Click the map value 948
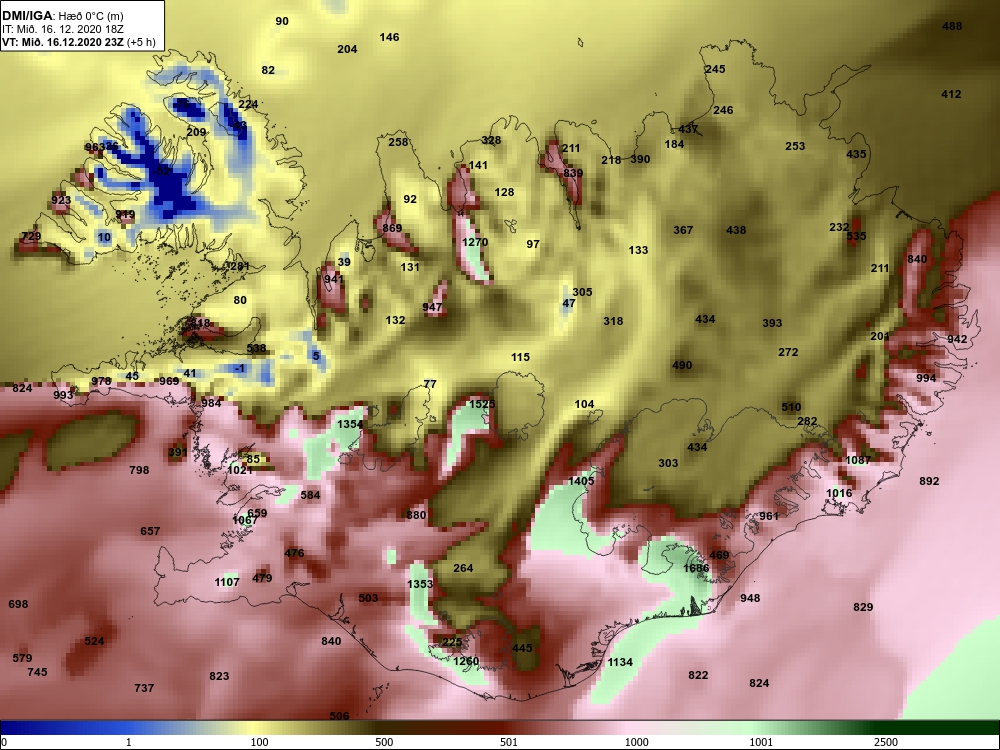The width and height of the screenshot is (1000, 750). (750, 598)
